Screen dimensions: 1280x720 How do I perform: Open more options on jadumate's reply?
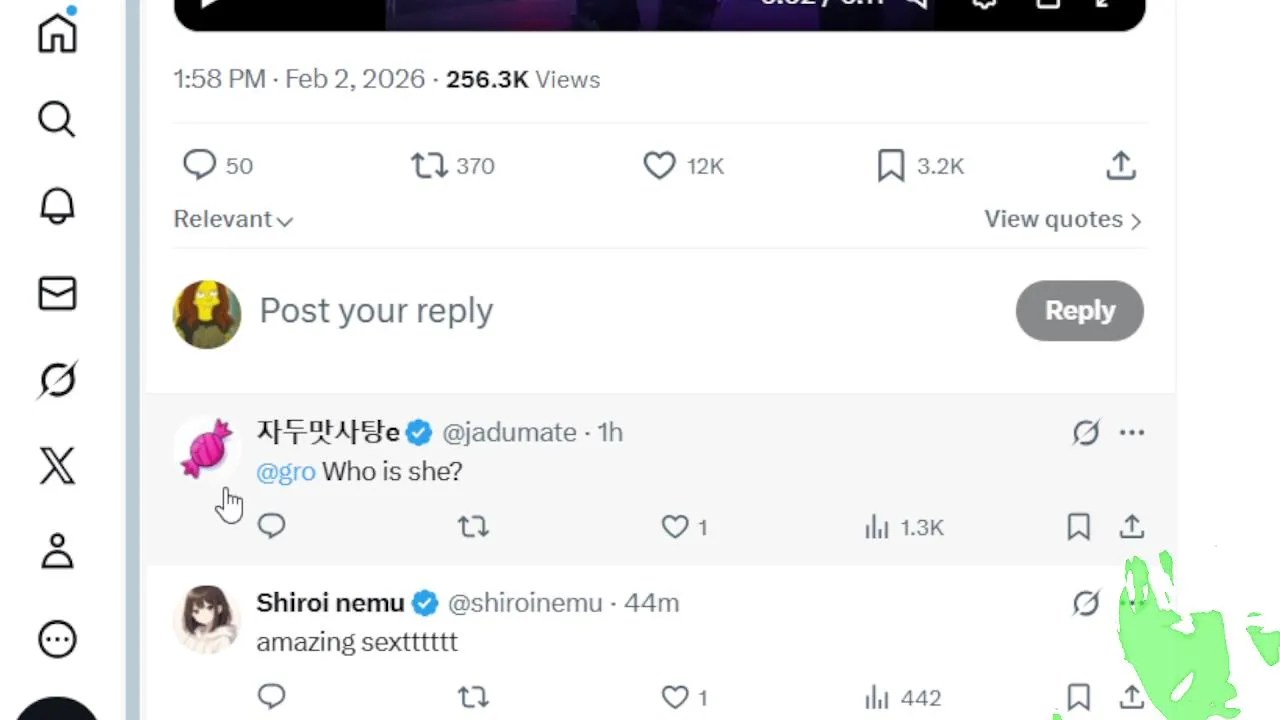point(1132,433)
